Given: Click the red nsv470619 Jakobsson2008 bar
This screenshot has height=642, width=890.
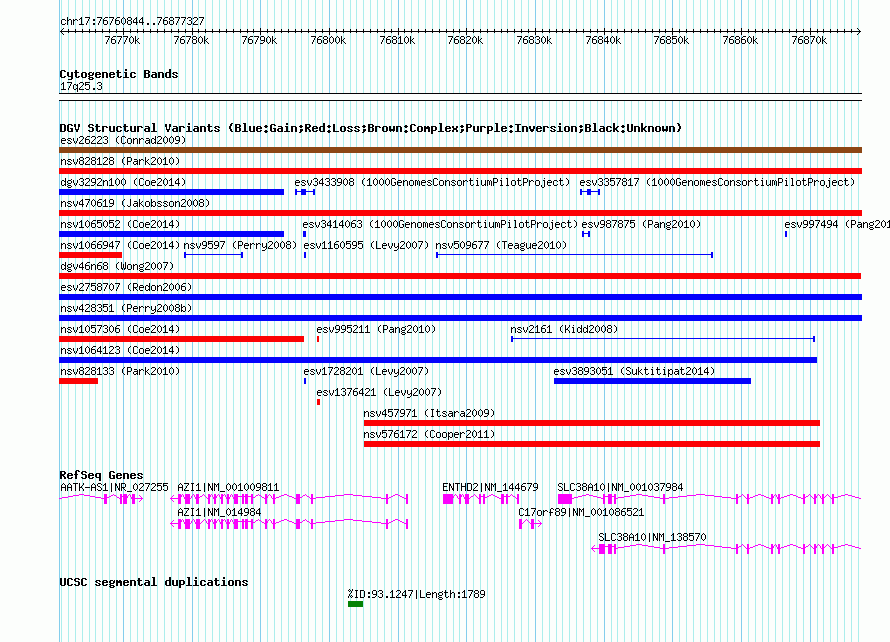Looking at the screenshot, I should click(460, 213).
